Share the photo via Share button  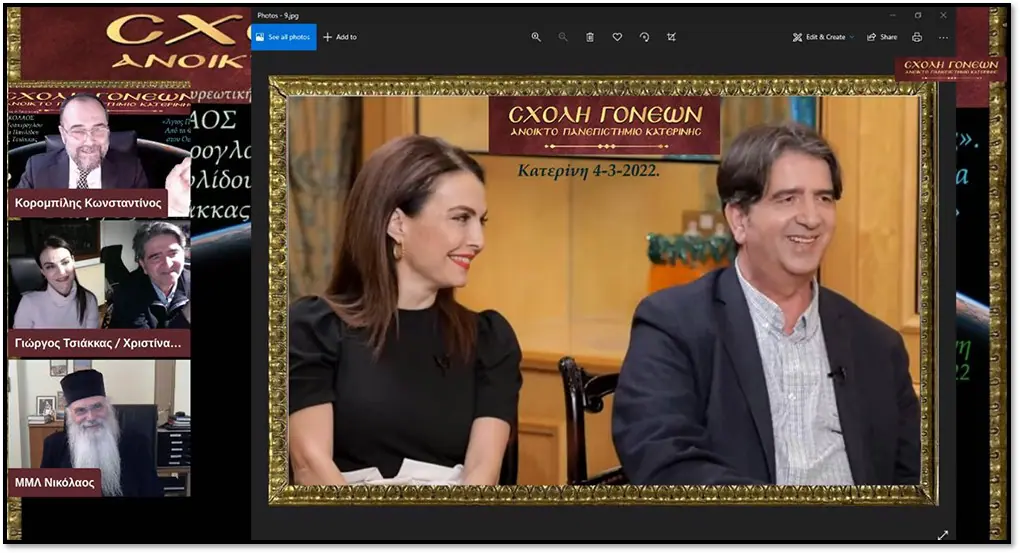[x=882, y=37]
